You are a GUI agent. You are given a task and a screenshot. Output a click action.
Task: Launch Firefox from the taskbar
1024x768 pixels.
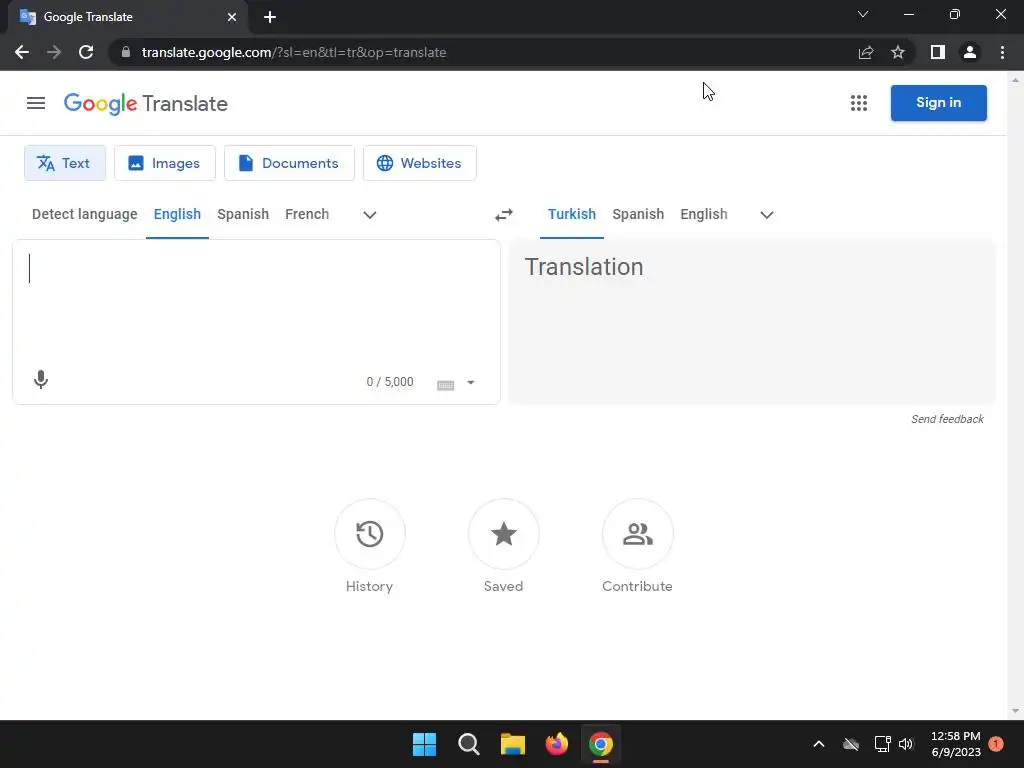click(556, 744)
